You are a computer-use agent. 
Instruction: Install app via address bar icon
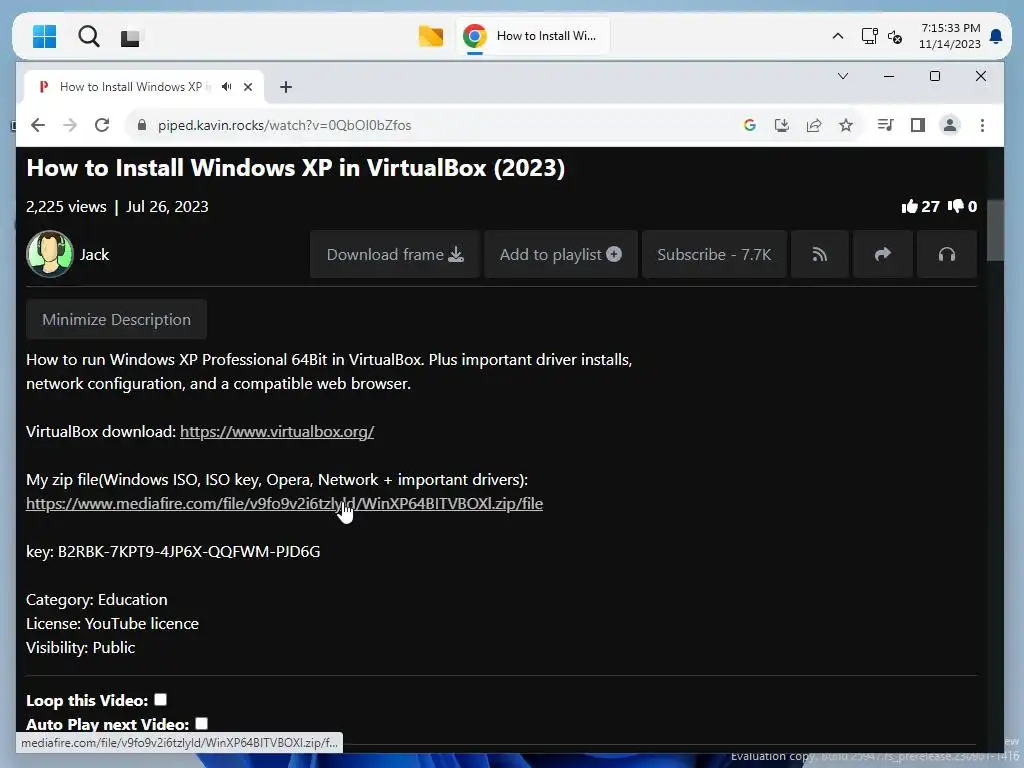click(782, 125)
